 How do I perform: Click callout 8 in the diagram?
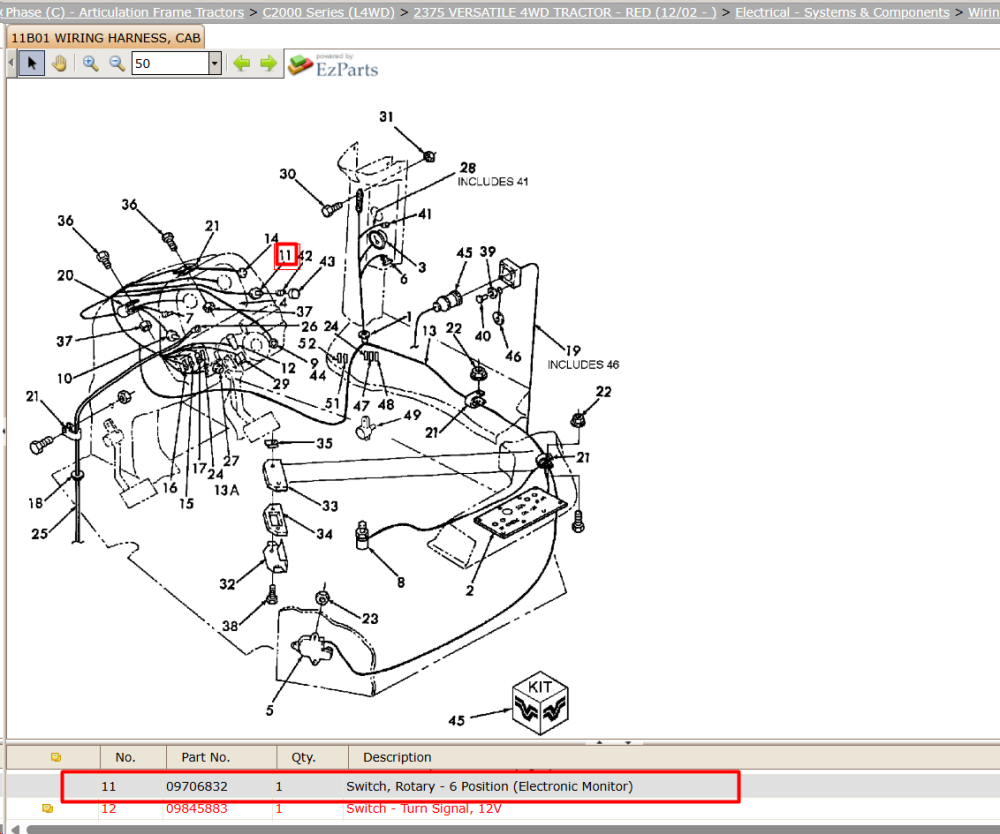click(x=401, y=582)
